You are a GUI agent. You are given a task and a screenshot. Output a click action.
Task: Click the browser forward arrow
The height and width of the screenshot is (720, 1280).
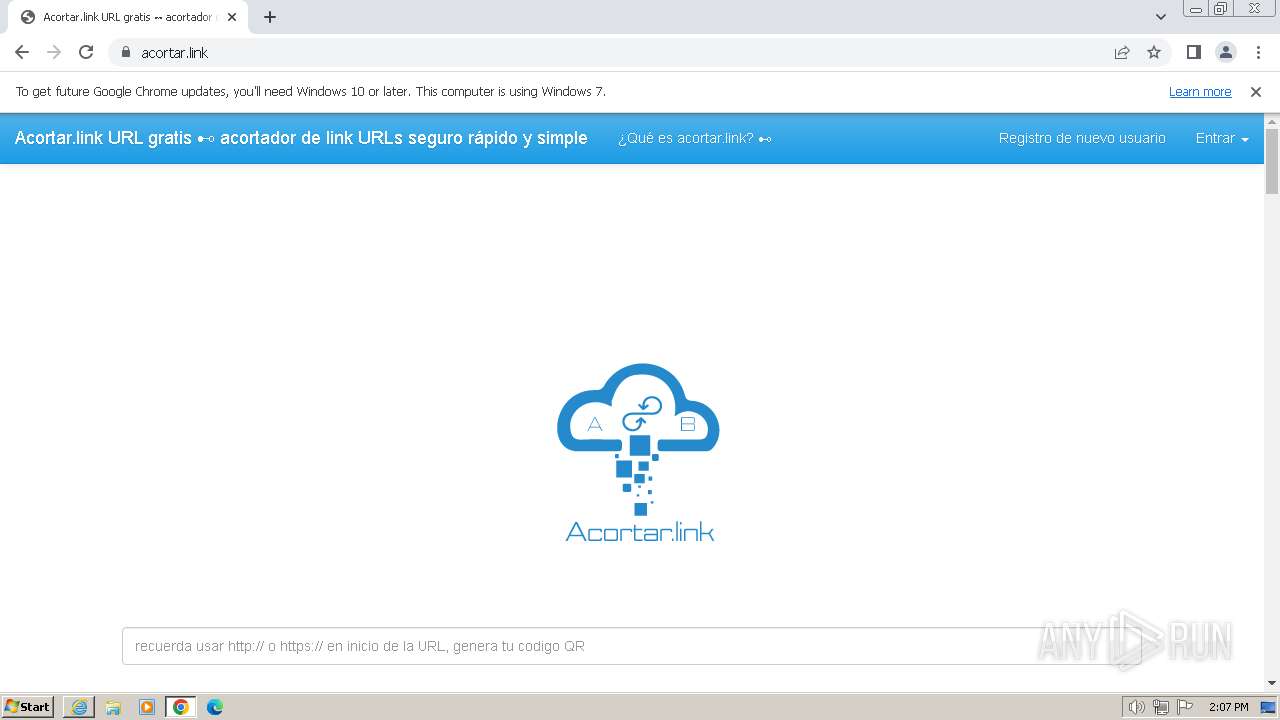pyautogui.click(x=54, y=52)
